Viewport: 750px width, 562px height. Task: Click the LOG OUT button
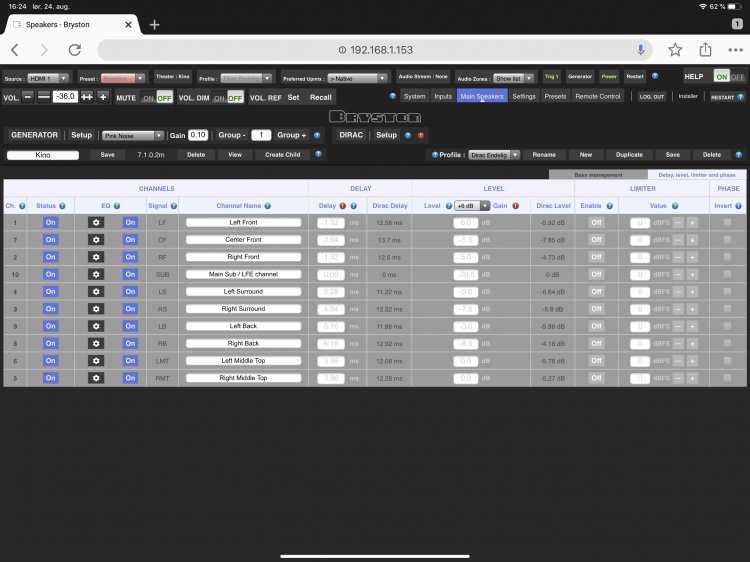tap(651, 97)
